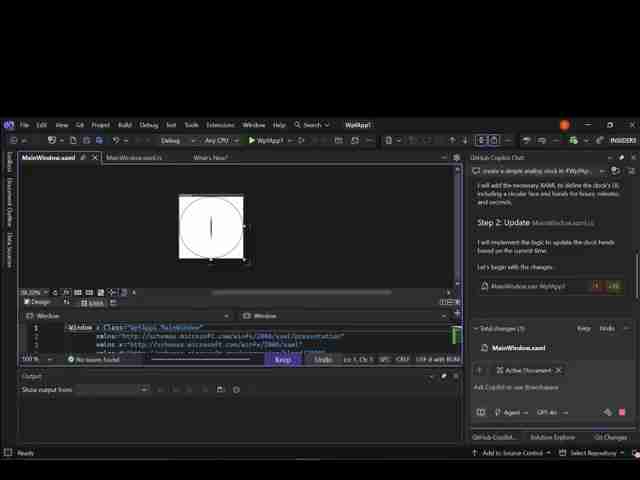Open the View menu
640x480 pixels.
[62, 125]
